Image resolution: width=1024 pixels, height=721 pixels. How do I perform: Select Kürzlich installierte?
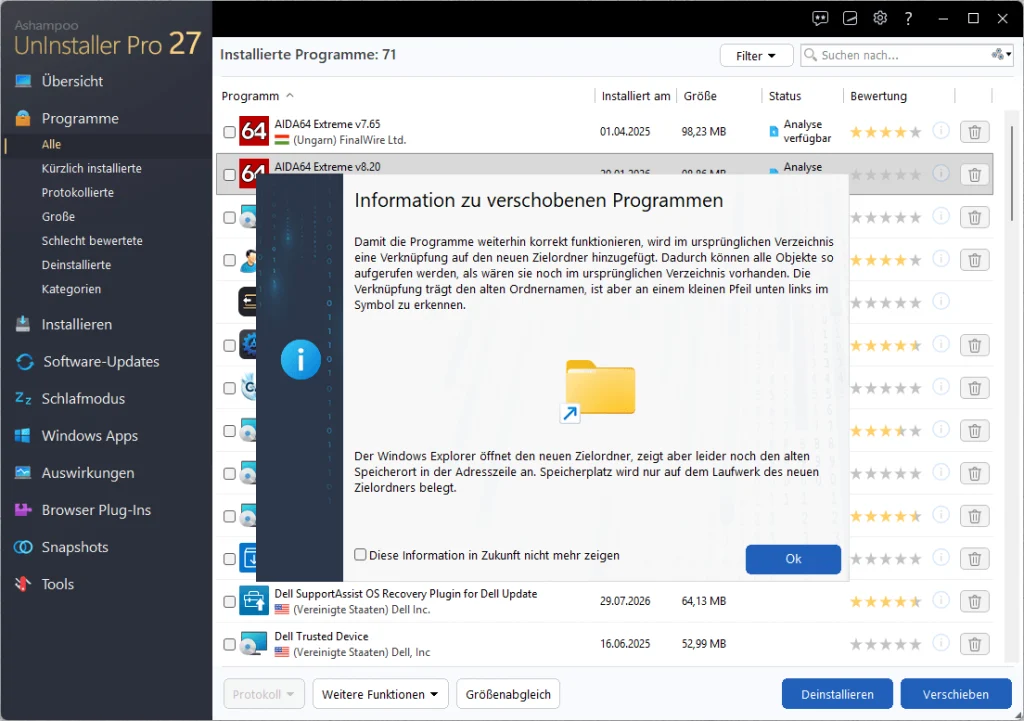pyautogui.click(x=91, y=168)
